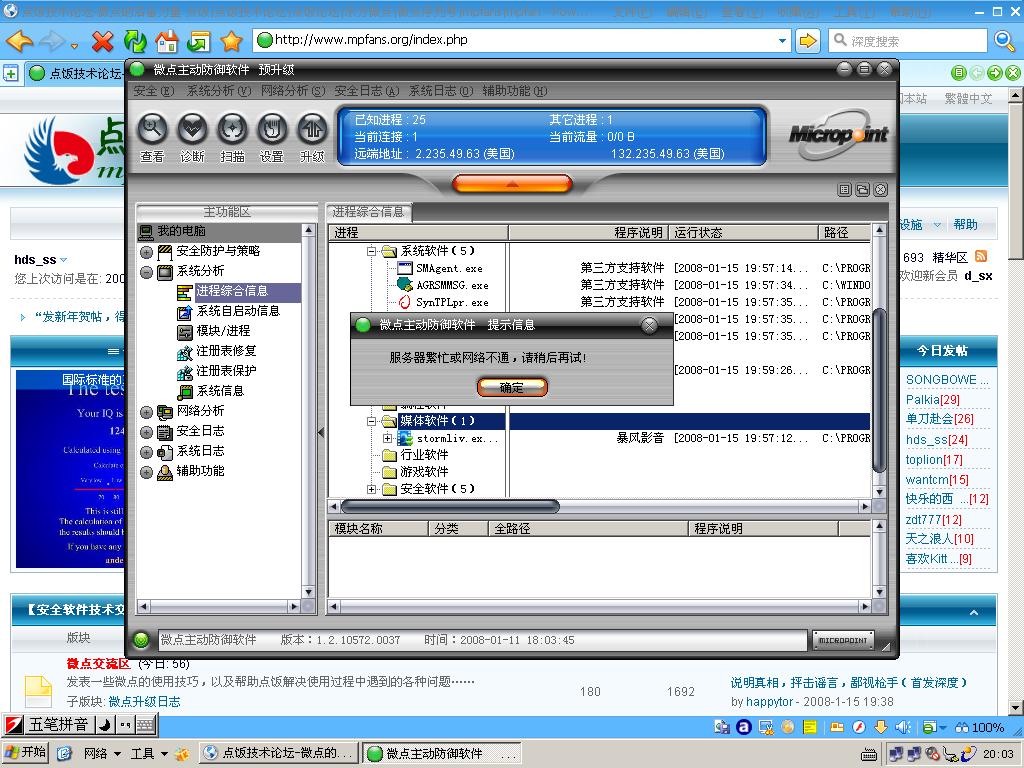This screenshot has width=1024, height=768.
Task: Open the 繁體中文 language link
Action: (968, 99)
